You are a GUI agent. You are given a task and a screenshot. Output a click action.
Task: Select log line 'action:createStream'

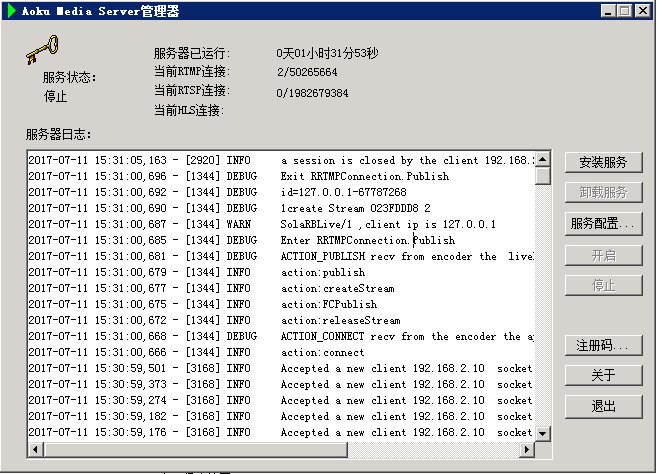[281, 288]
